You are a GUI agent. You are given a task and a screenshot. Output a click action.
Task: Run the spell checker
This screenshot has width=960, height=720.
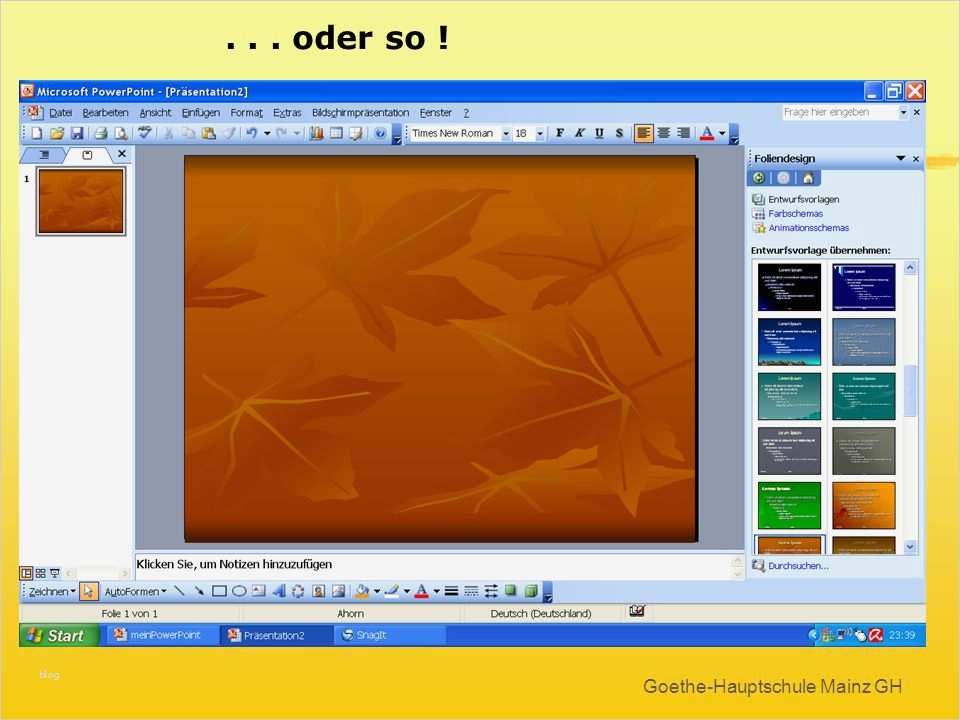coord(143,133)
